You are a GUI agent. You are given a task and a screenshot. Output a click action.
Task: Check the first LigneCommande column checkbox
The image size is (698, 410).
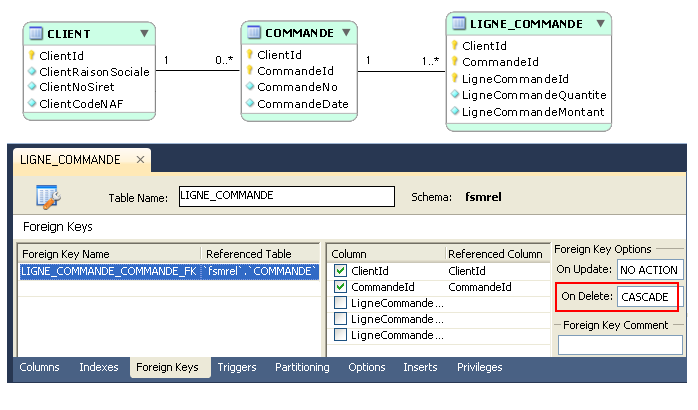pyautogui.click(x=340, y=303)
